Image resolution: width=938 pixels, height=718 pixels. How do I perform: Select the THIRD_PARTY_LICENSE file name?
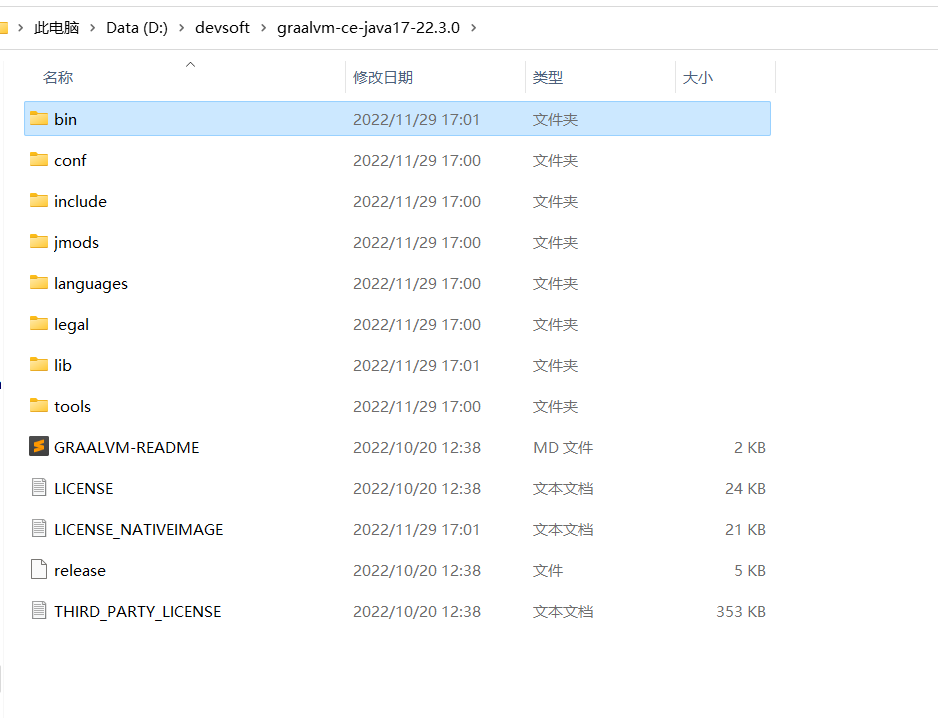pyautogui.click(x=138, y=611)
